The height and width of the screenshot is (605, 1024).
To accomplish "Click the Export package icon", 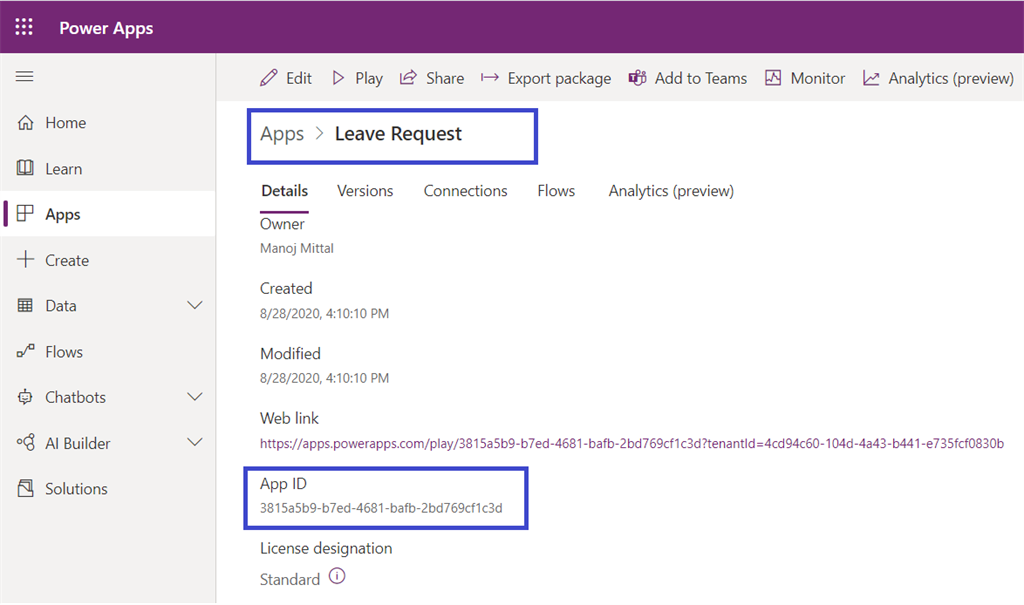I will coord(486,77).
